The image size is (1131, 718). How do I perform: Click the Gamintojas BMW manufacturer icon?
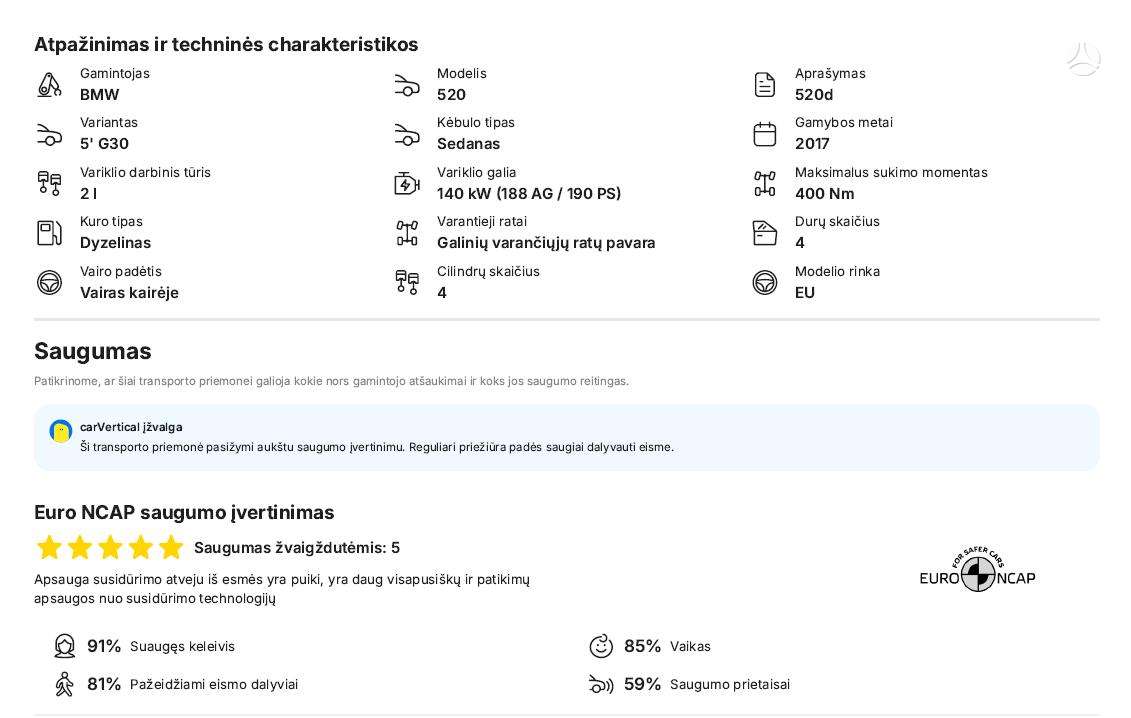[49, 84]
